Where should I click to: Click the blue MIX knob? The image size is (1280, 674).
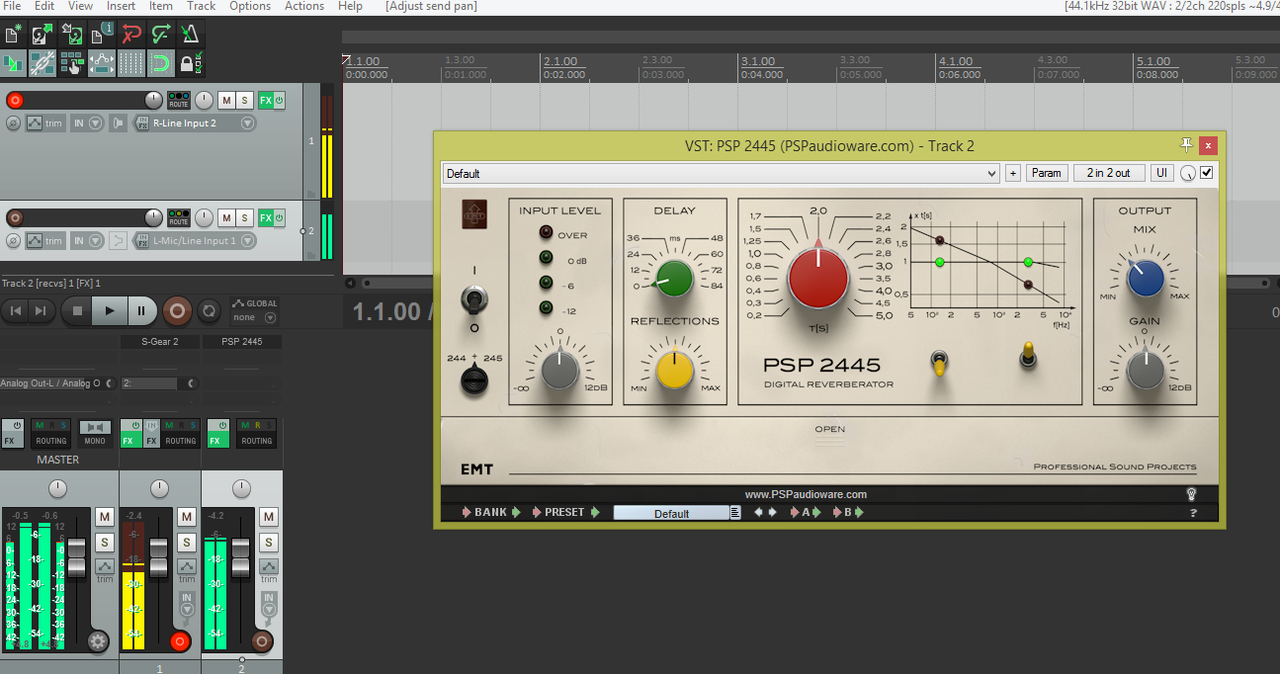pyautogui.click(x=1146, y=279)
